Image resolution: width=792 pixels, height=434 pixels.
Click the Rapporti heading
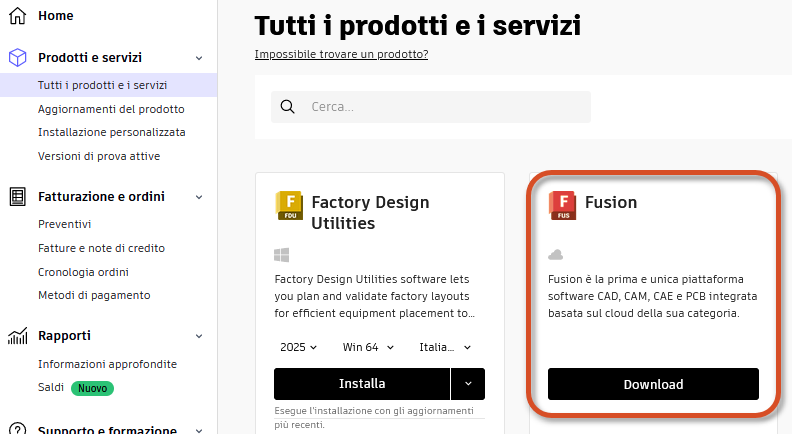click(65, 335)
